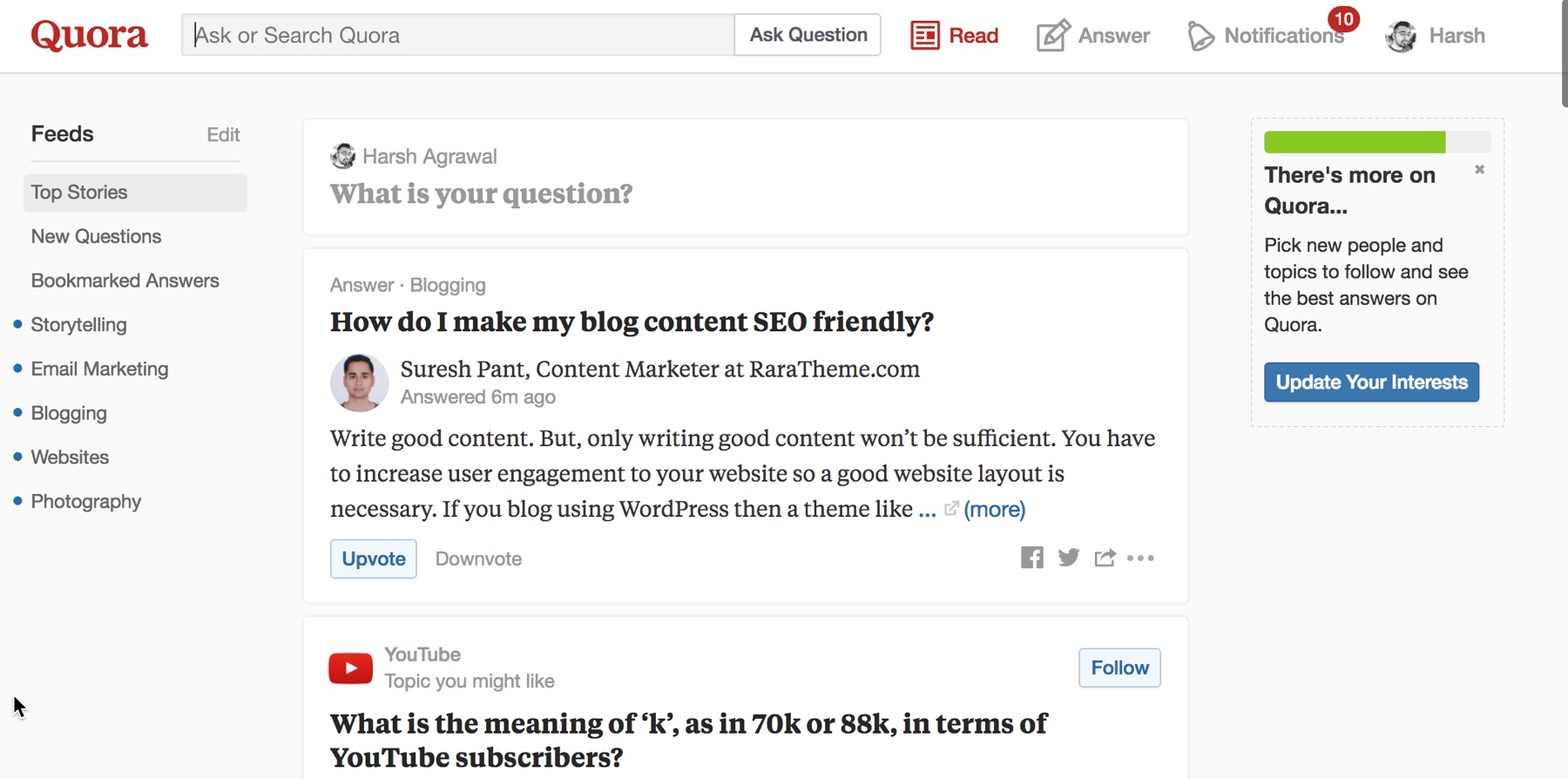Click the YouTube topic name link

point(422,654)
